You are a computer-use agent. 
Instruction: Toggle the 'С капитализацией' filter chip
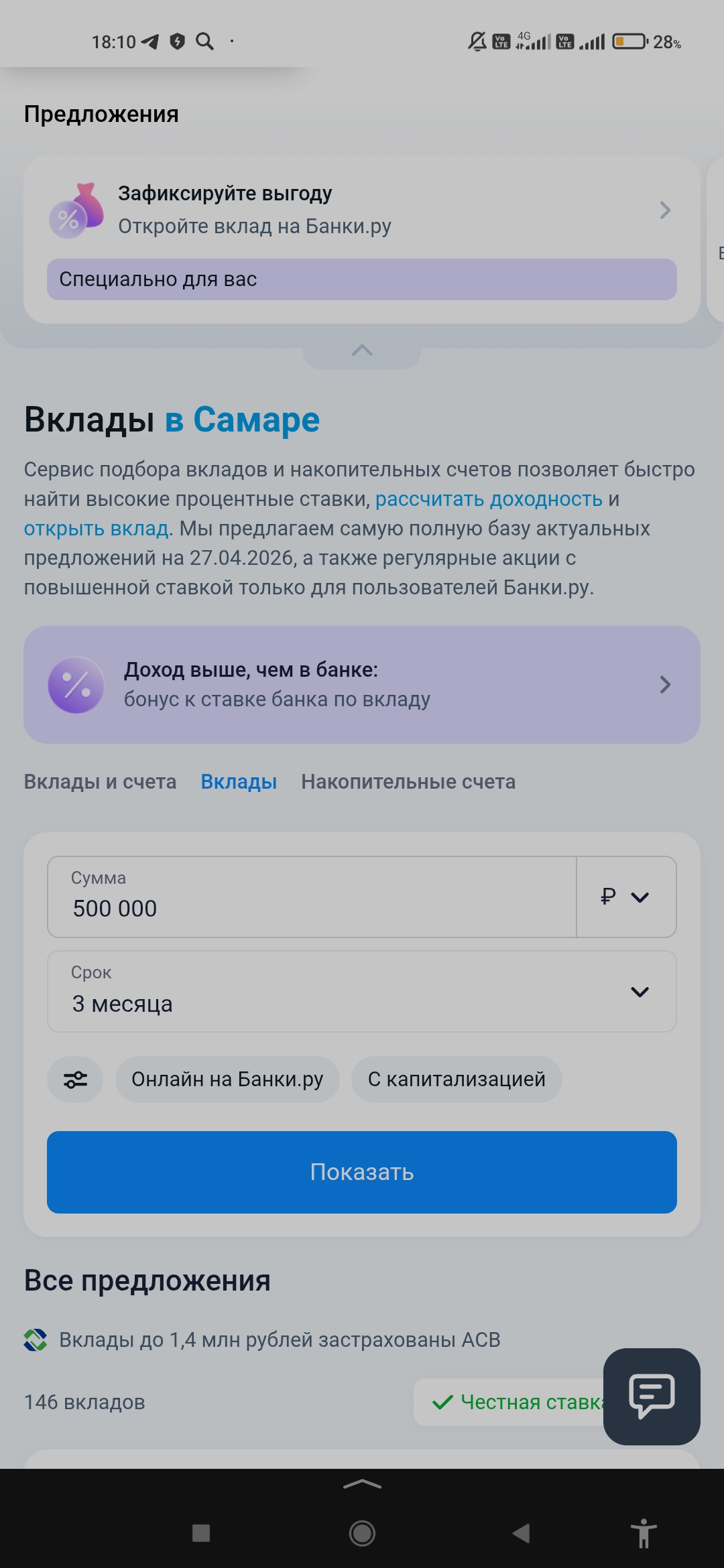click(x=457, y=1080)
